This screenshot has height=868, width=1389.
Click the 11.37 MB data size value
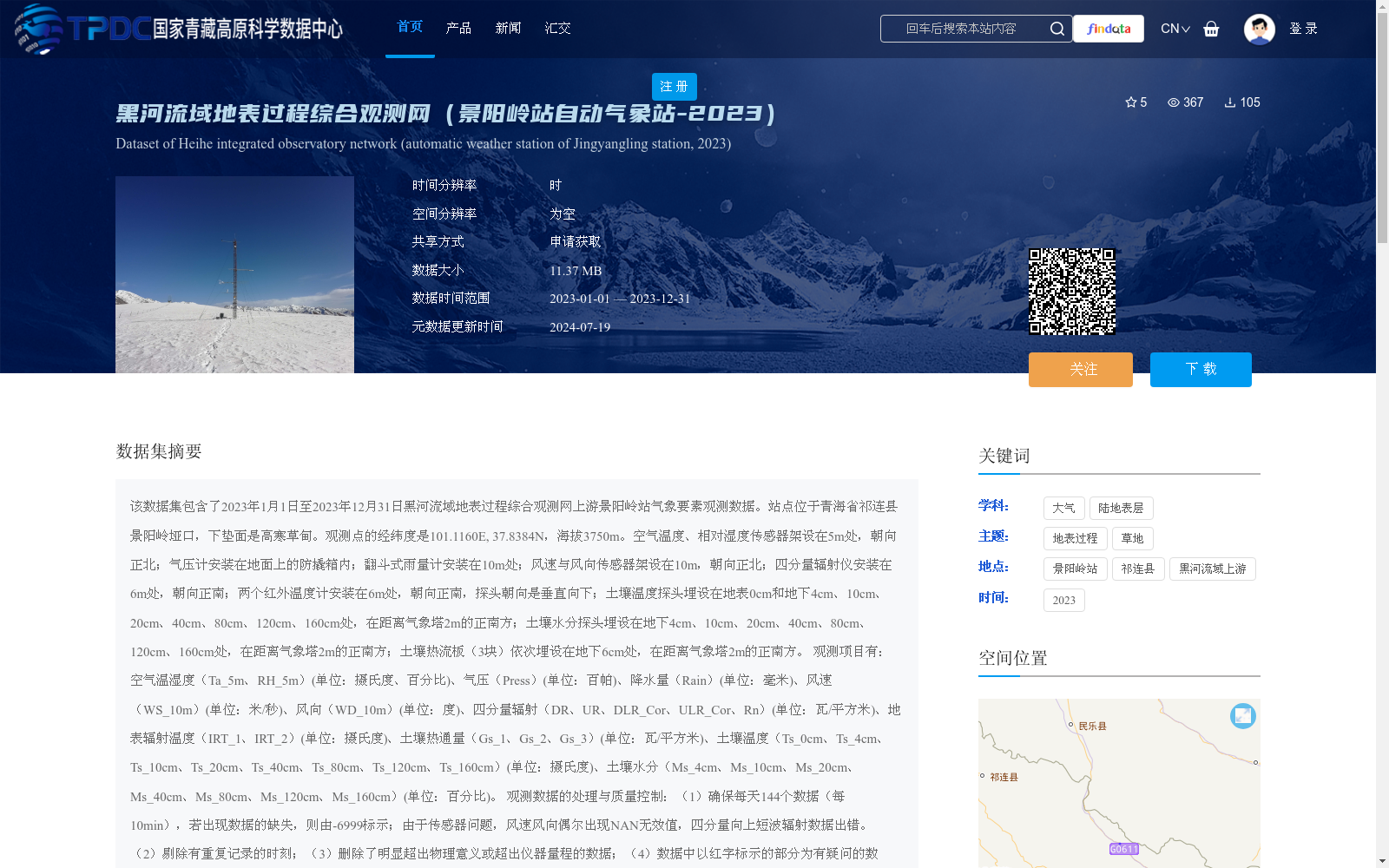(576, 271)
